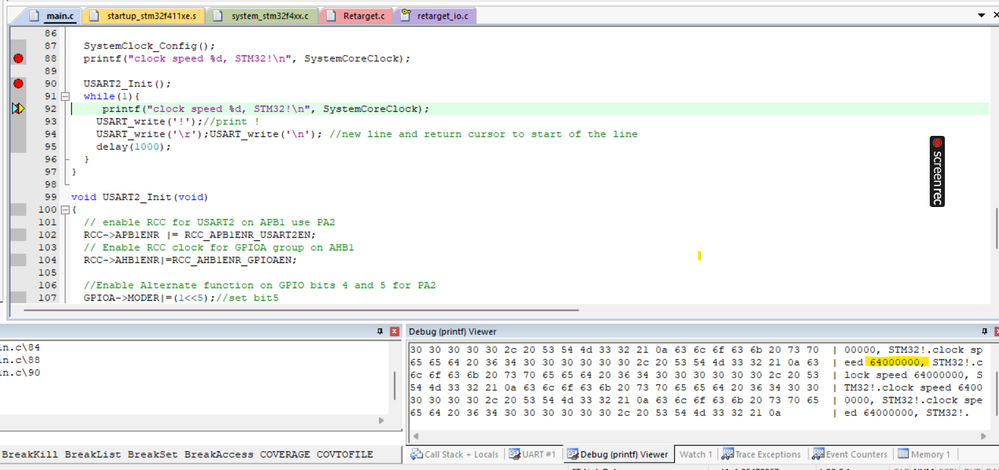Open UART #1 tab

tap(533, 454)
